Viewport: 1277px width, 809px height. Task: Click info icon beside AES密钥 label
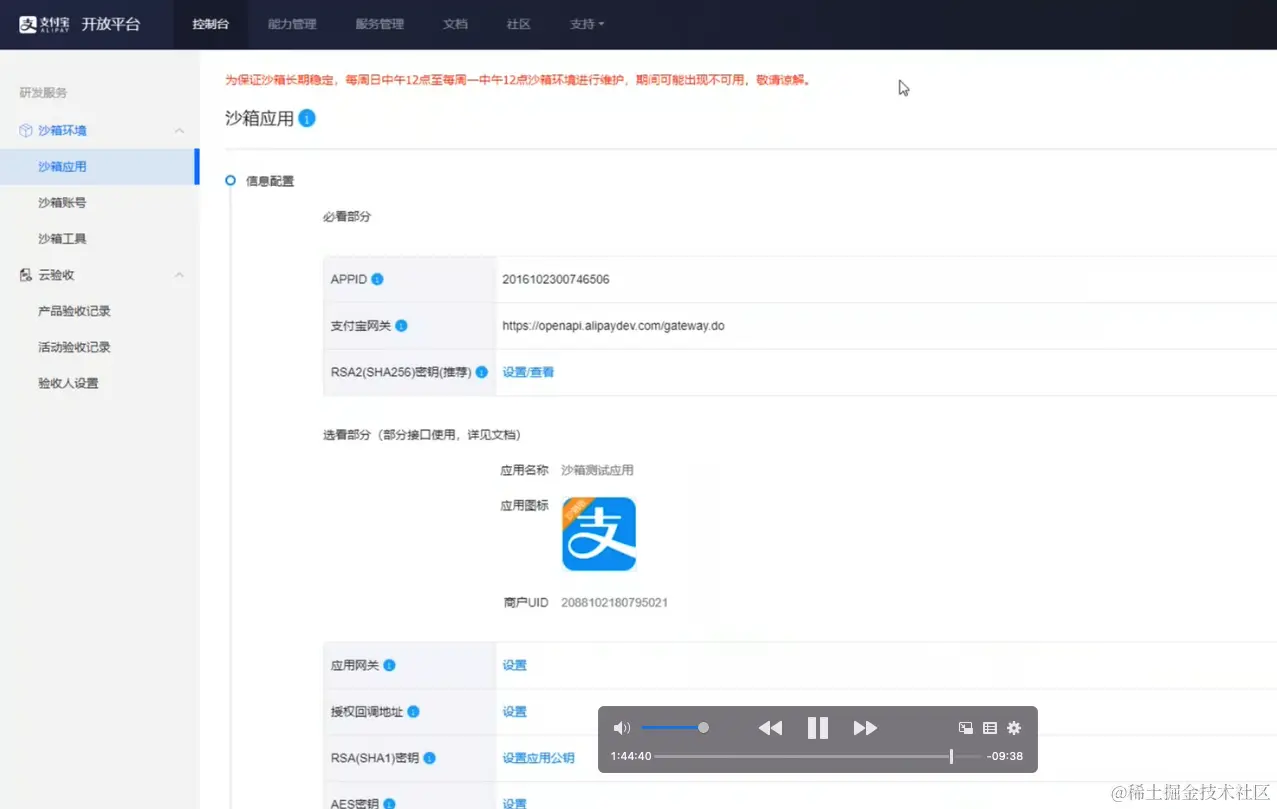(x=388, y=804)
